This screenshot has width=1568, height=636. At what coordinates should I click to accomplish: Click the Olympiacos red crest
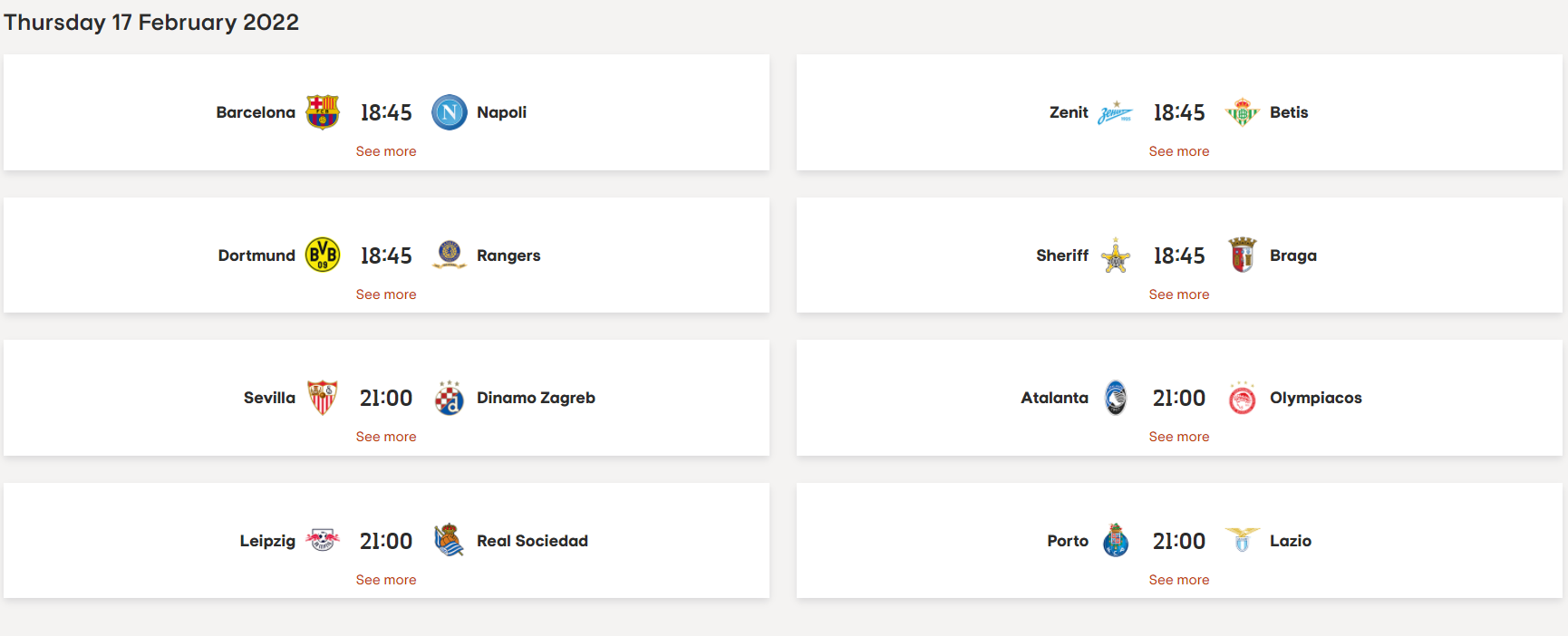click(x=1243, y=398)
